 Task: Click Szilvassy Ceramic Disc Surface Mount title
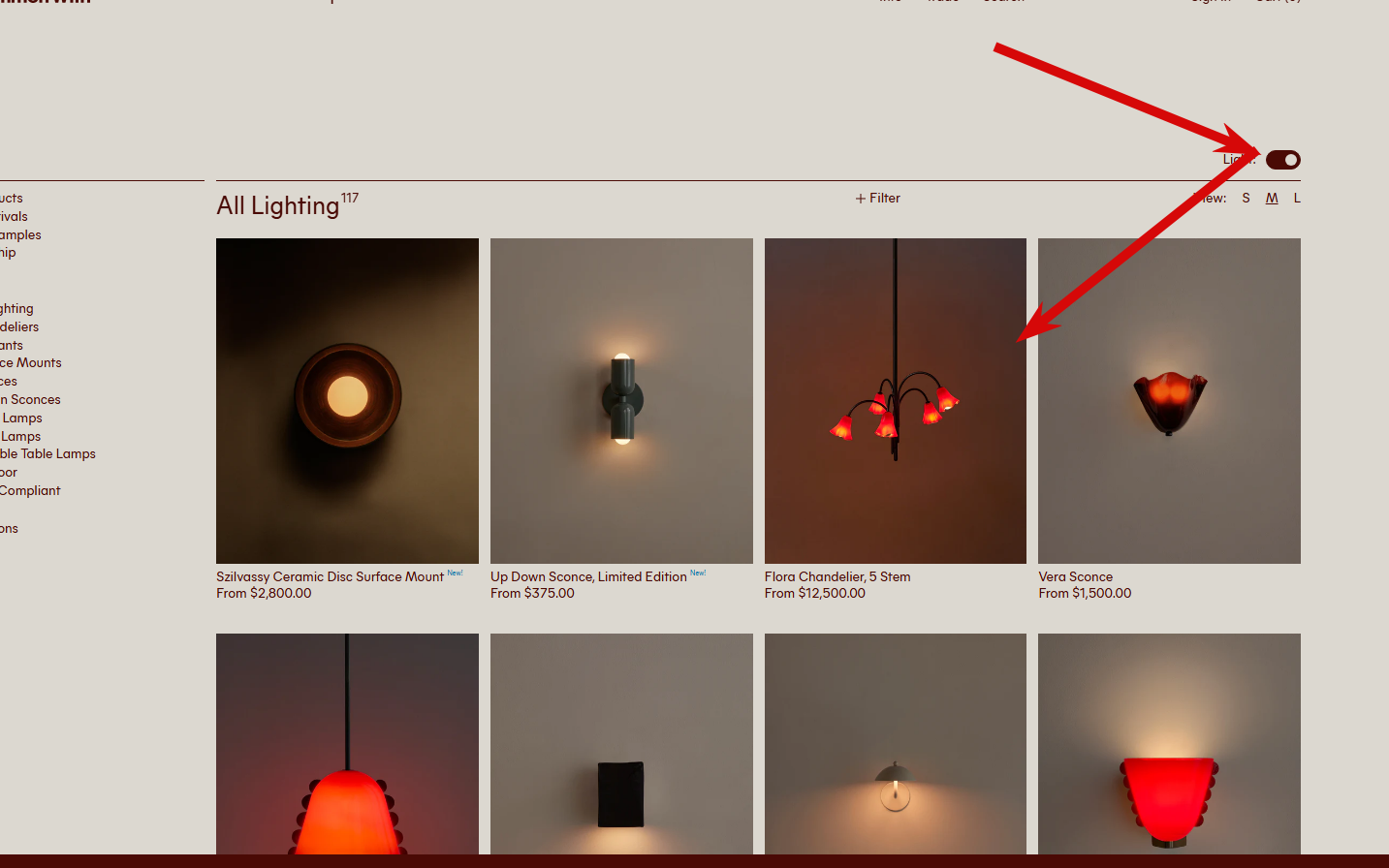click(330, 576)
